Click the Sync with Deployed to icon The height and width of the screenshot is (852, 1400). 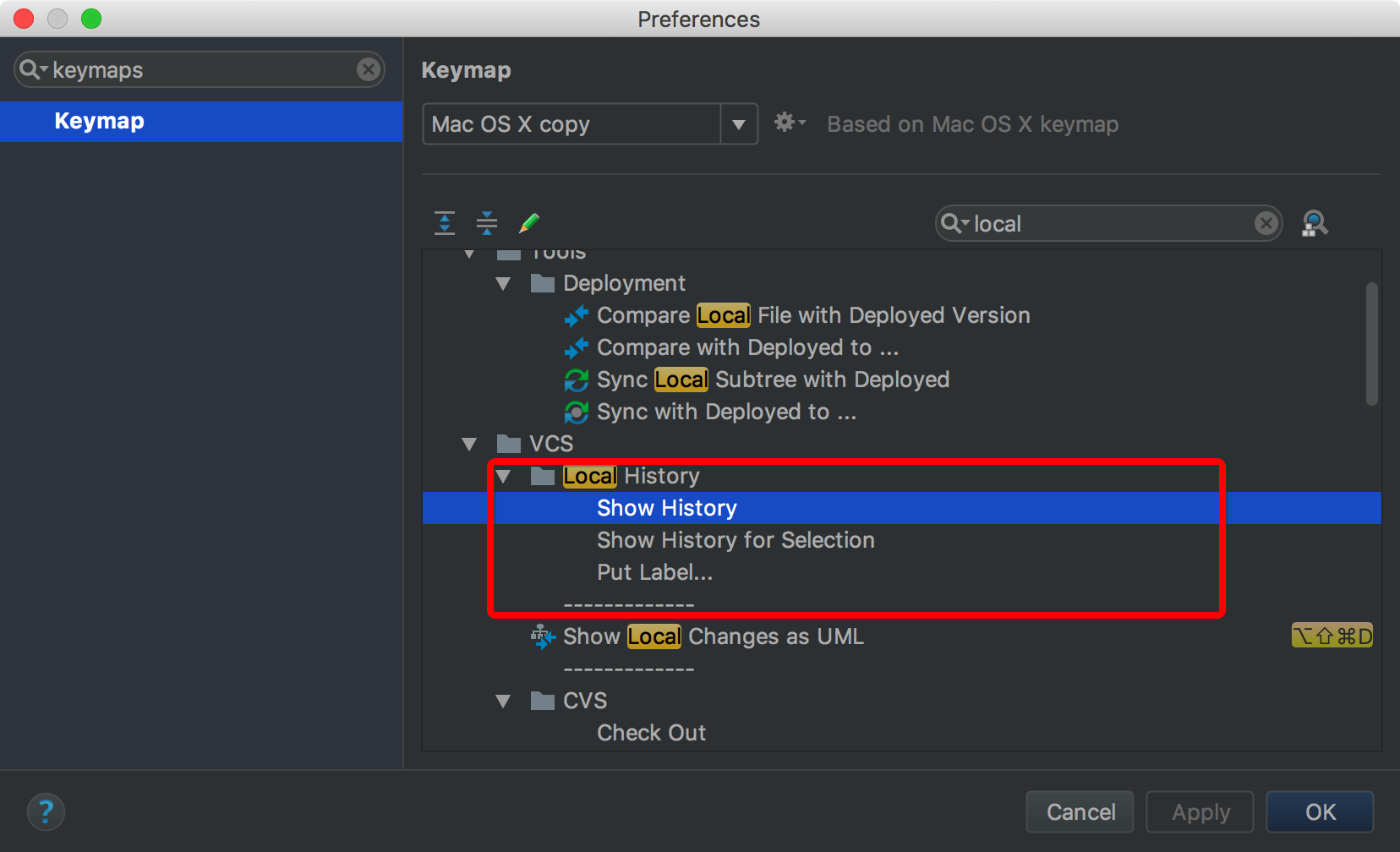coord(577,412)
